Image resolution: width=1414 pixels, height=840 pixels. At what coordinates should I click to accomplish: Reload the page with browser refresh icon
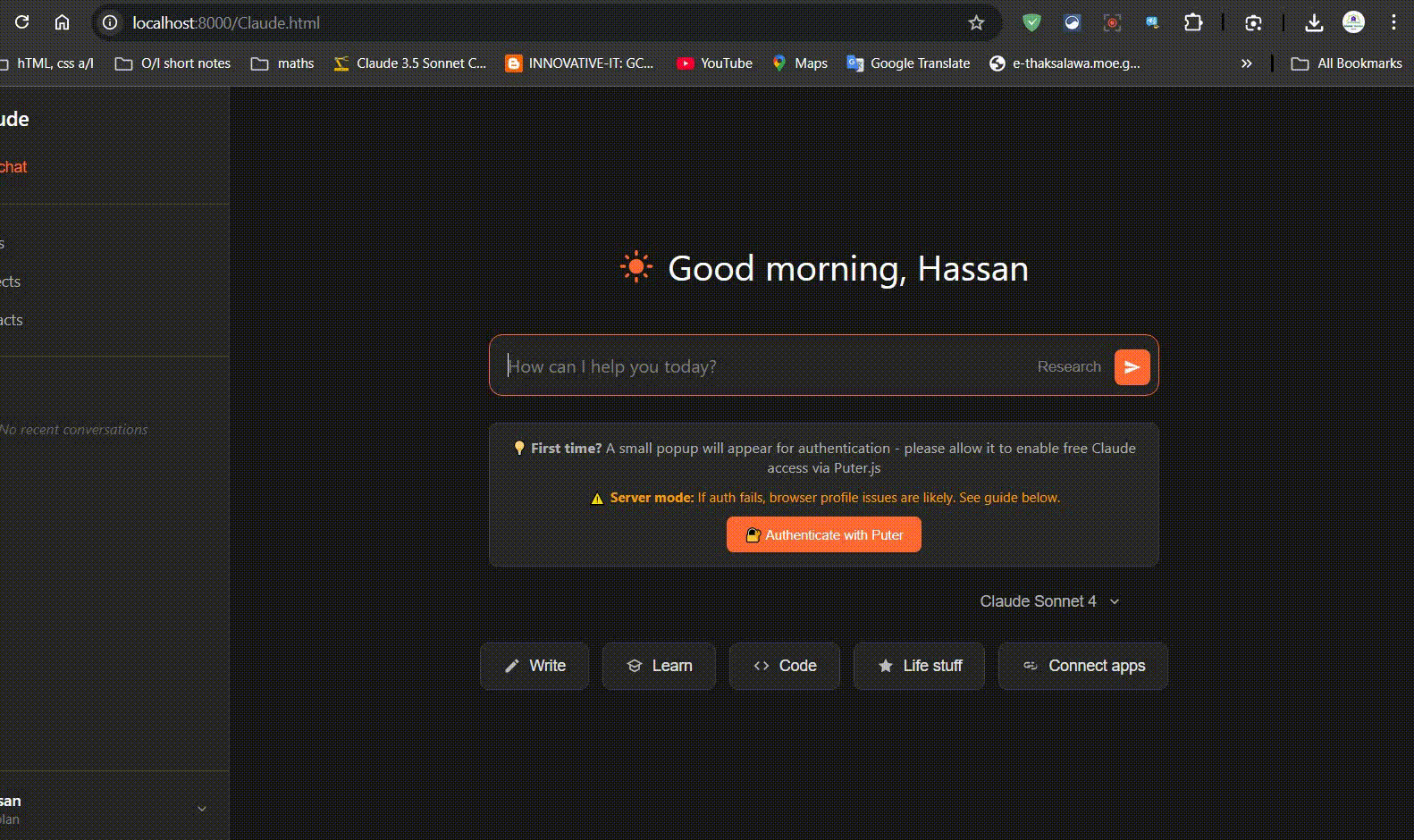click(x=22, y=22)
